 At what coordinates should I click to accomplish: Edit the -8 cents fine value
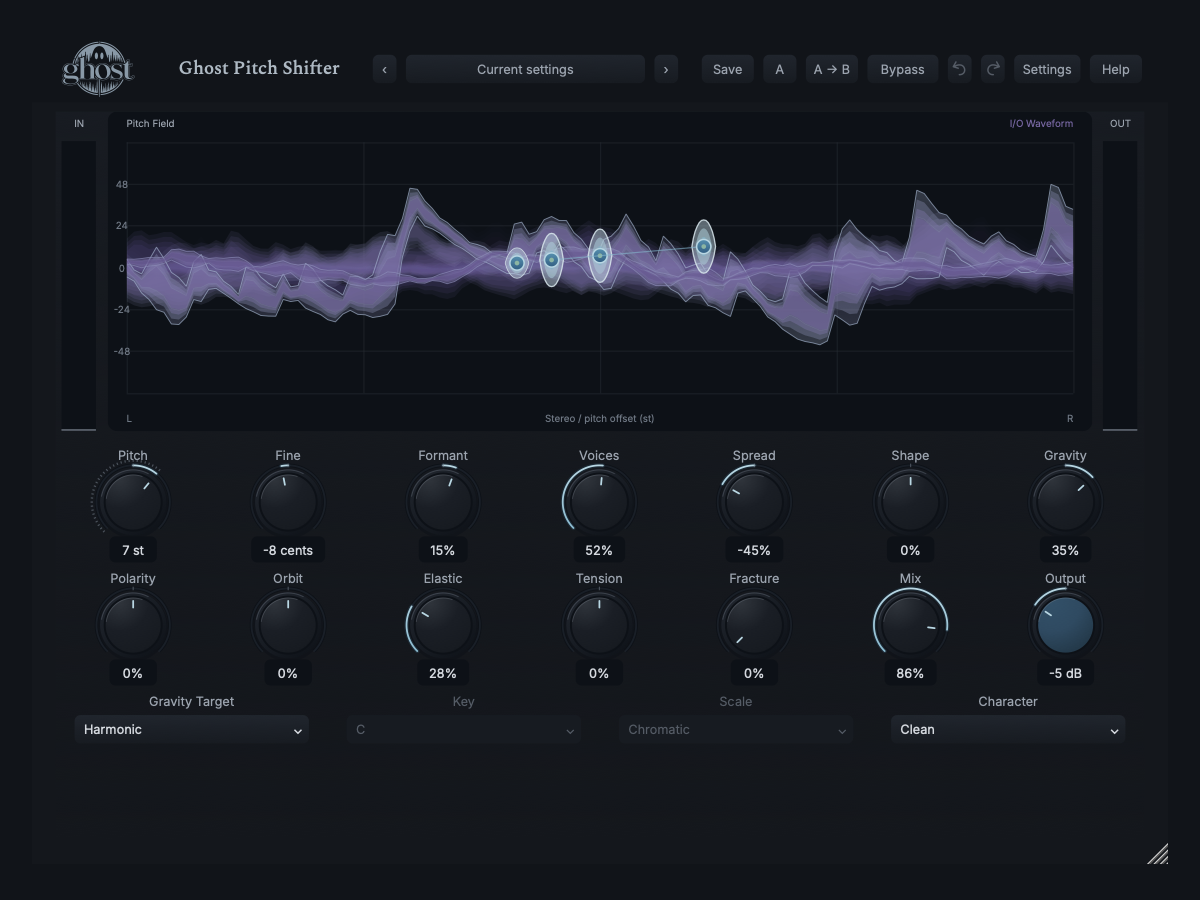(288, 550)
